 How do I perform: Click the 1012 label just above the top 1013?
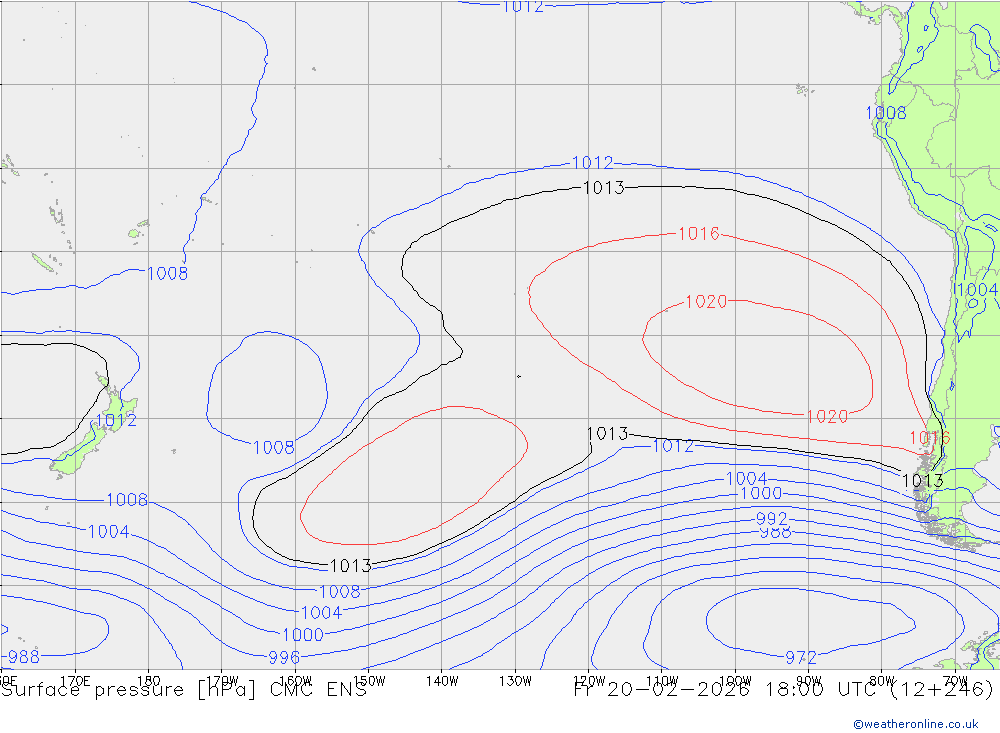(592, 163)
